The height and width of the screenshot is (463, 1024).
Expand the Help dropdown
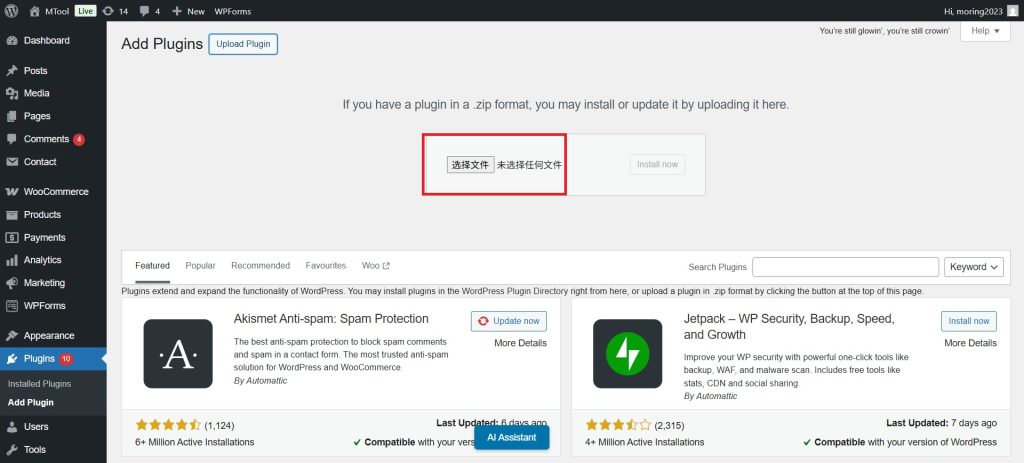click(985, 31)
